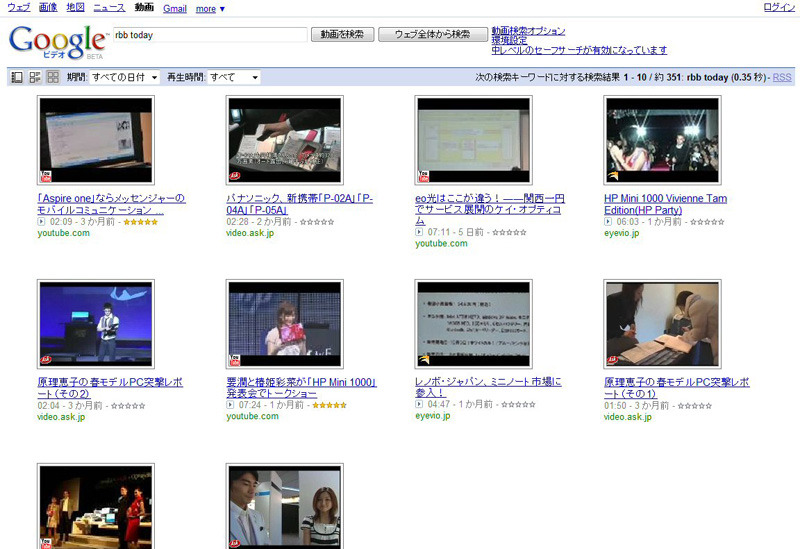Switch to list view icon
Screen dimensions: 800x549
click(x=17, y=77)
